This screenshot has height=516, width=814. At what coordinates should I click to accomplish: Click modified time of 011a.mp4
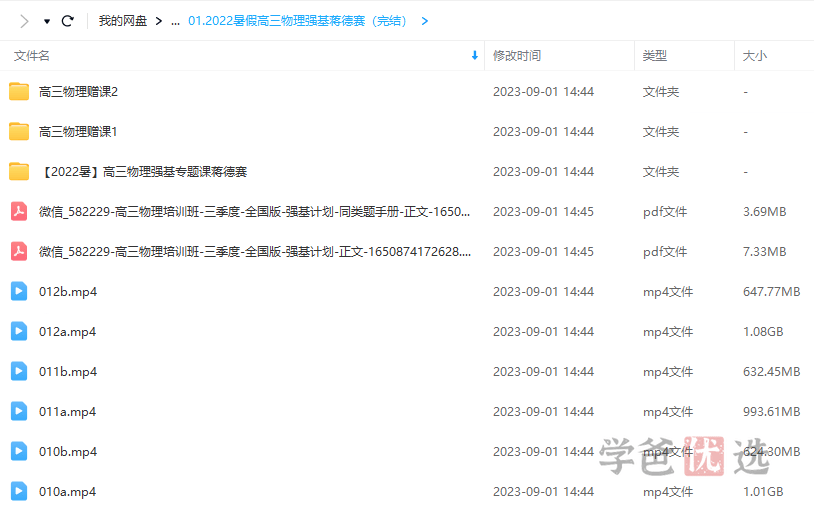(x=544, y=412)
